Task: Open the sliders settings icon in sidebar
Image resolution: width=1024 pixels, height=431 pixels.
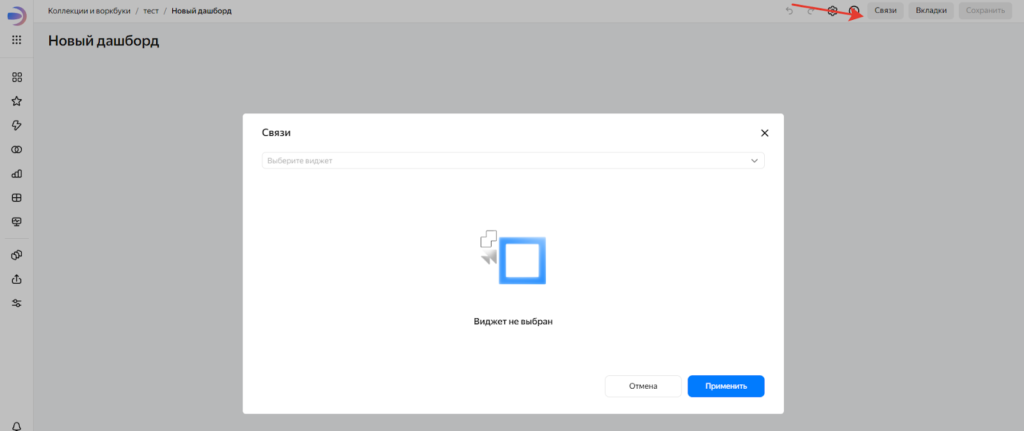Action: 16,303
